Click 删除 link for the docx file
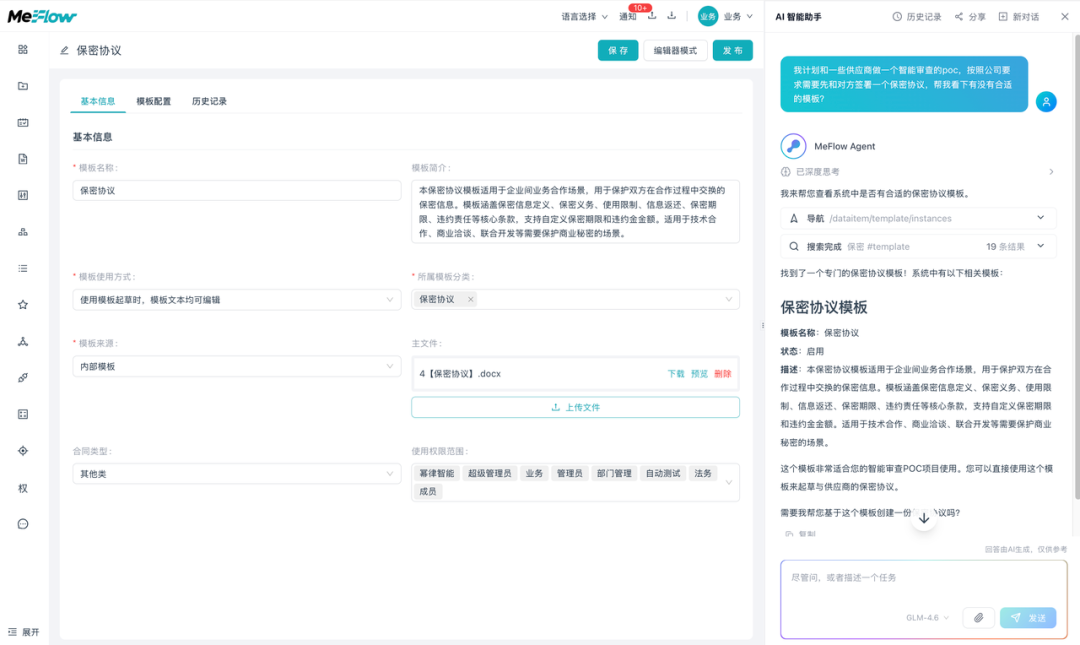The image size is (1080, 645). [723, 373]
